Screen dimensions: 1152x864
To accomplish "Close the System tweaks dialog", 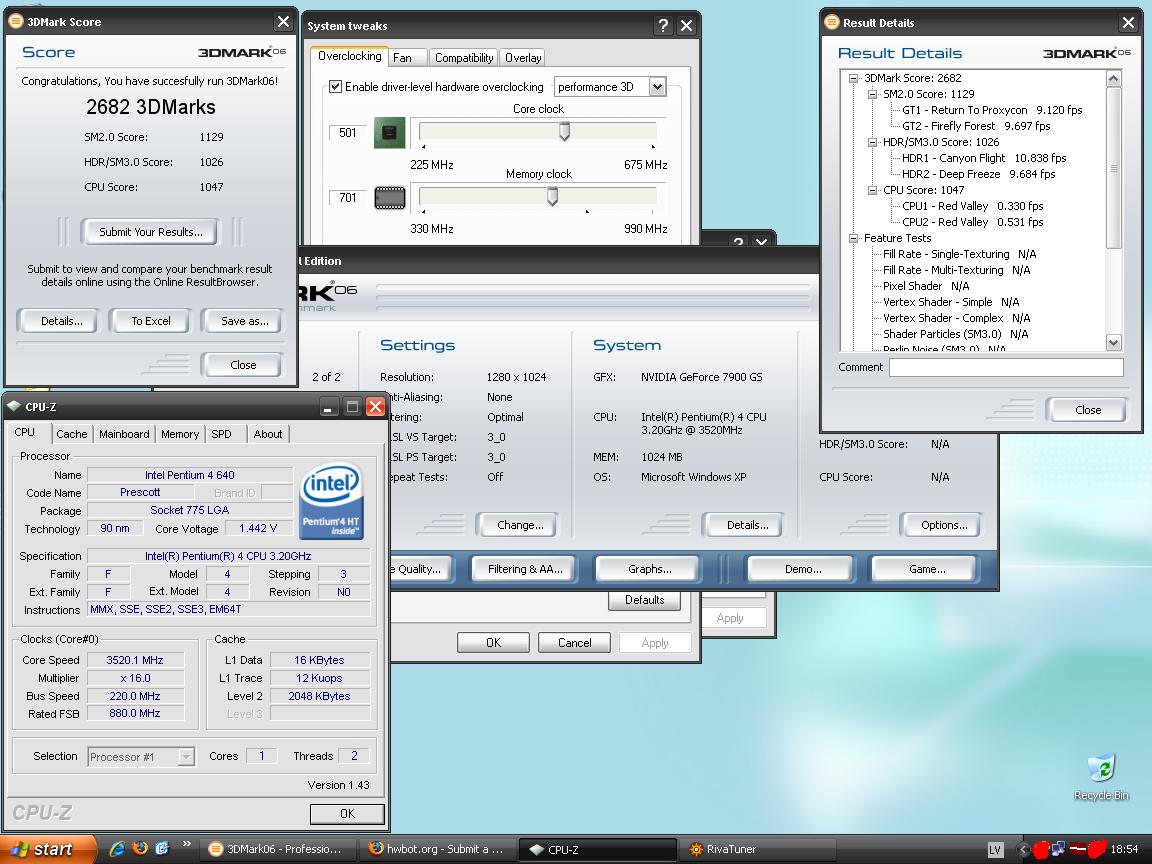I will (686, 26).
